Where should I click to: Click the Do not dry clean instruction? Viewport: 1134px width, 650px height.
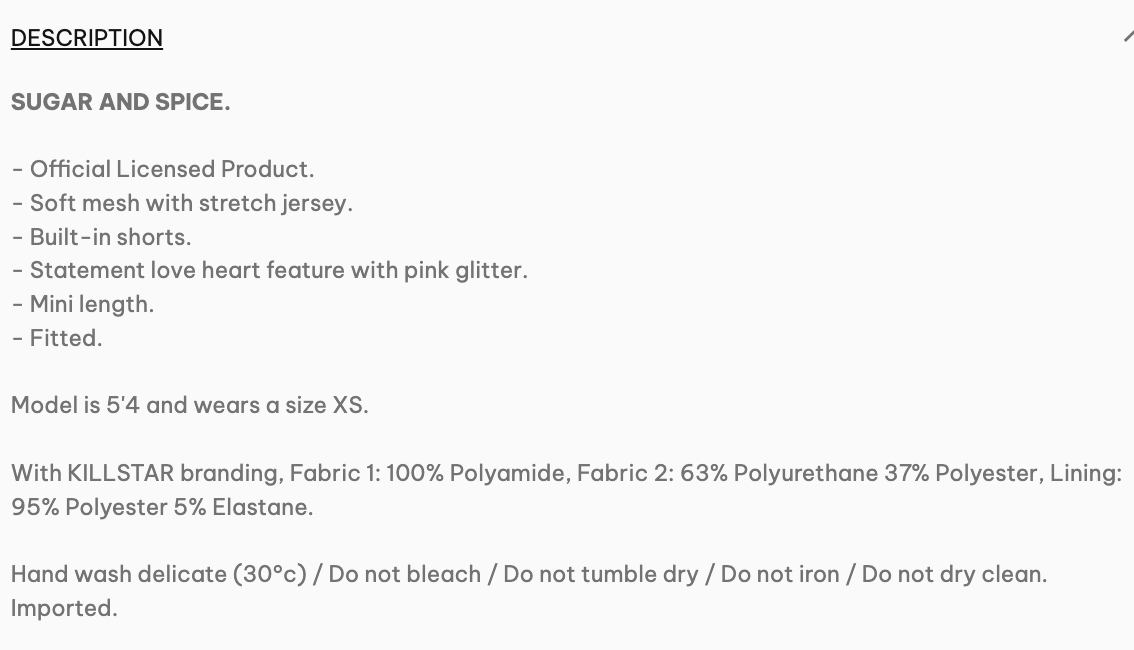click(x=953, y=575)
